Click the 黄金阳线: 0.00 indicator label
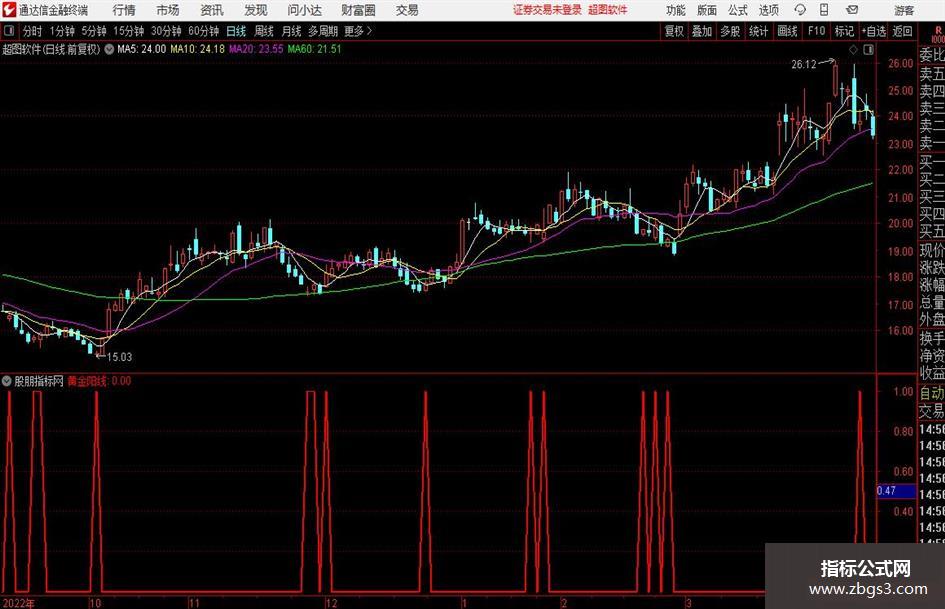The height and width of the screenshot is (609, 945). click(99, 381)
